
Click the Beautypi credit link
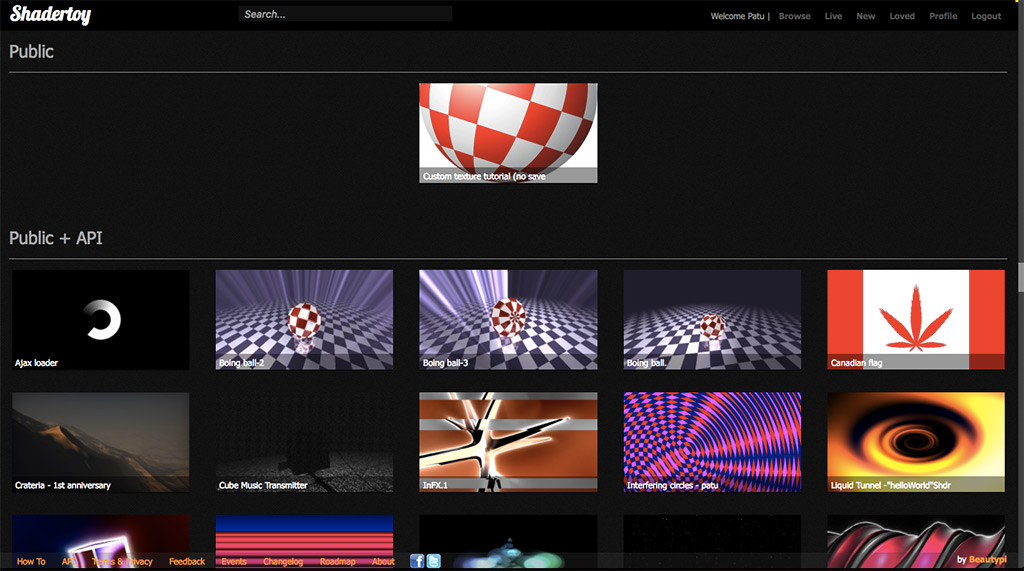click(988, 559)
